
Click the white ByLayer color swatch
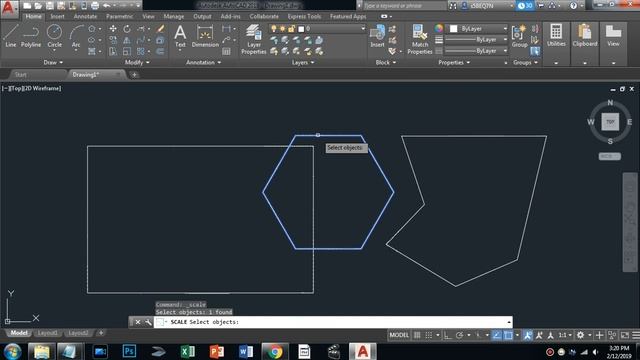(x=453, y=29)
